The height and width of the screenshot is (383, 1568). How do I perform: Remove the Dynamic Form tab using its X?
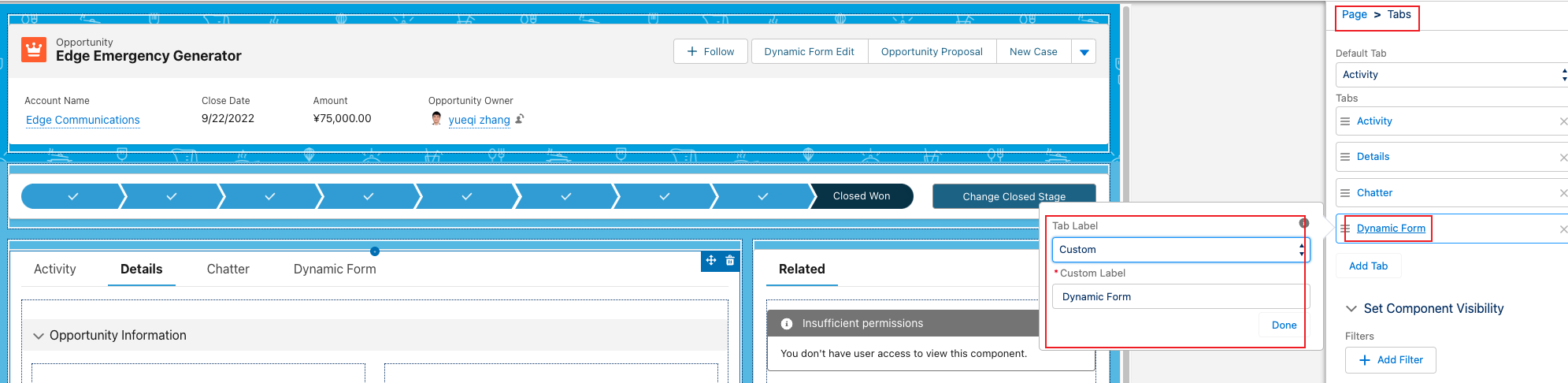coord(1563,229)
